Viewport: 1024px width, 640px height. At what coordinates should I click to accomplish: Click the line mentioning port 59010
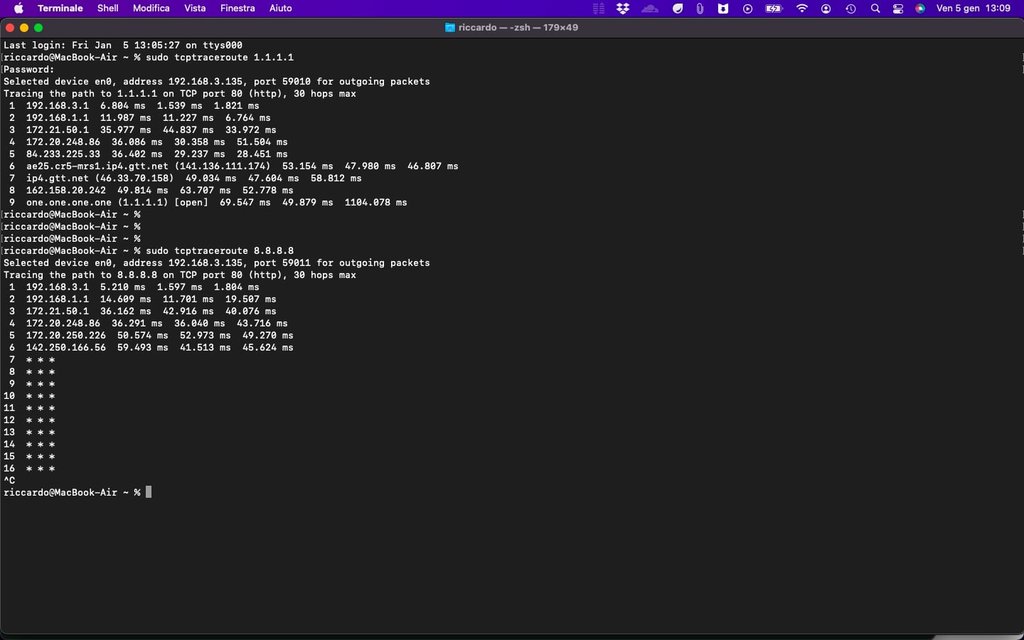click(216, 82)
